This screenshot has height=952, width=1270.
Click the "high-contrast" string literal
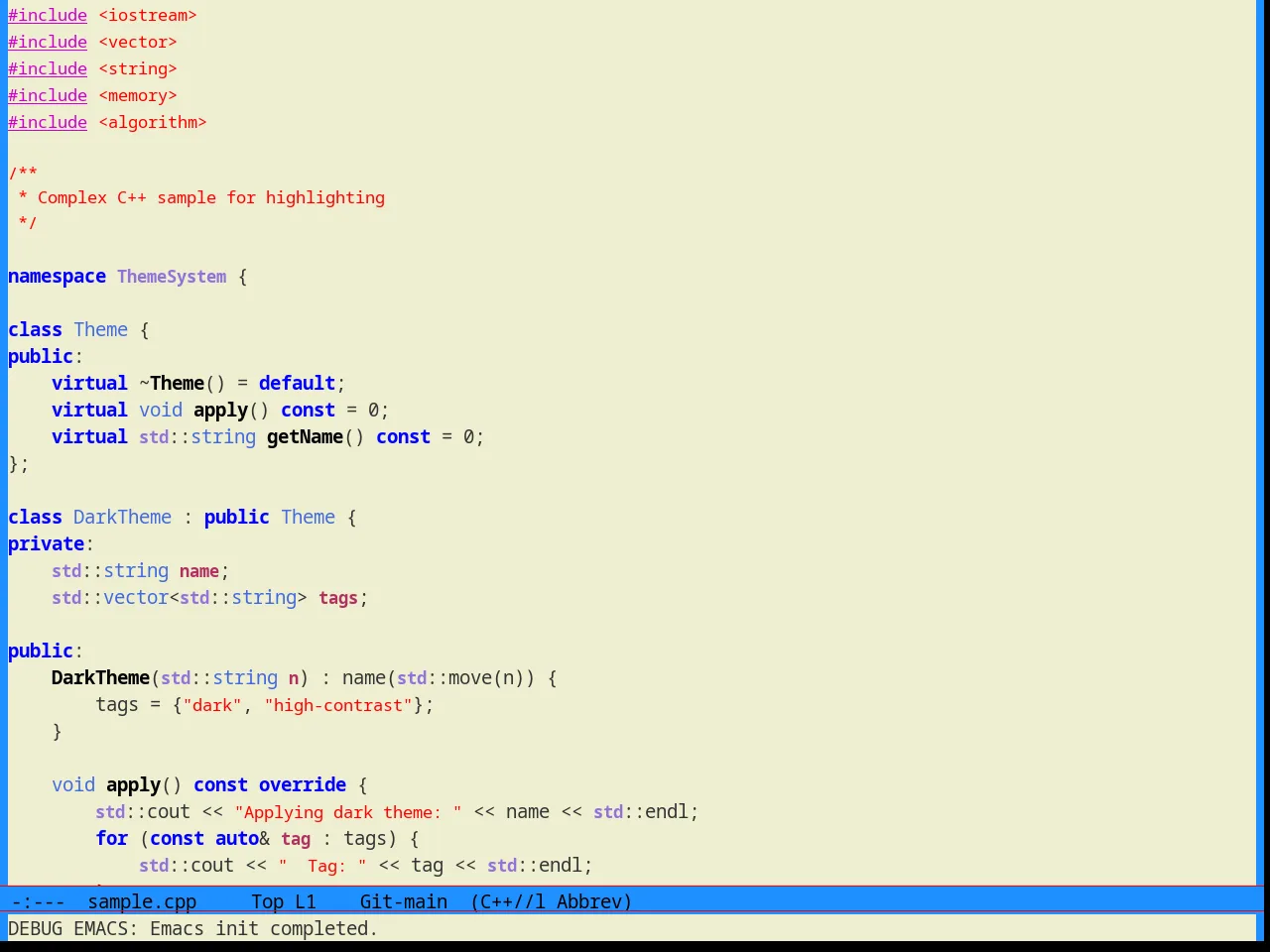[338, 704]
